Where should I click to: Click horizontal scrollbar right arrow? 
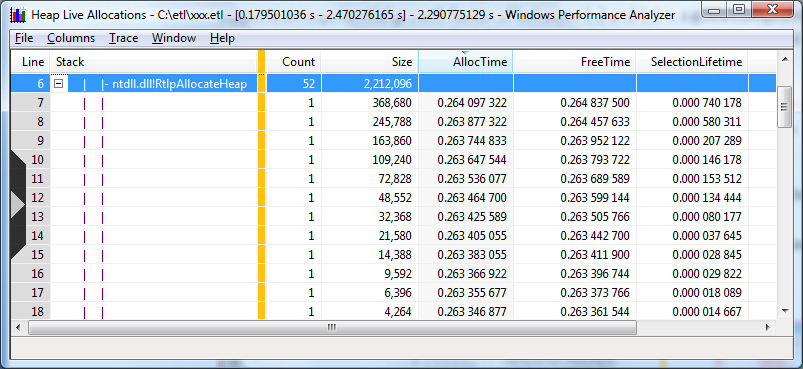[x=767, y=327]
